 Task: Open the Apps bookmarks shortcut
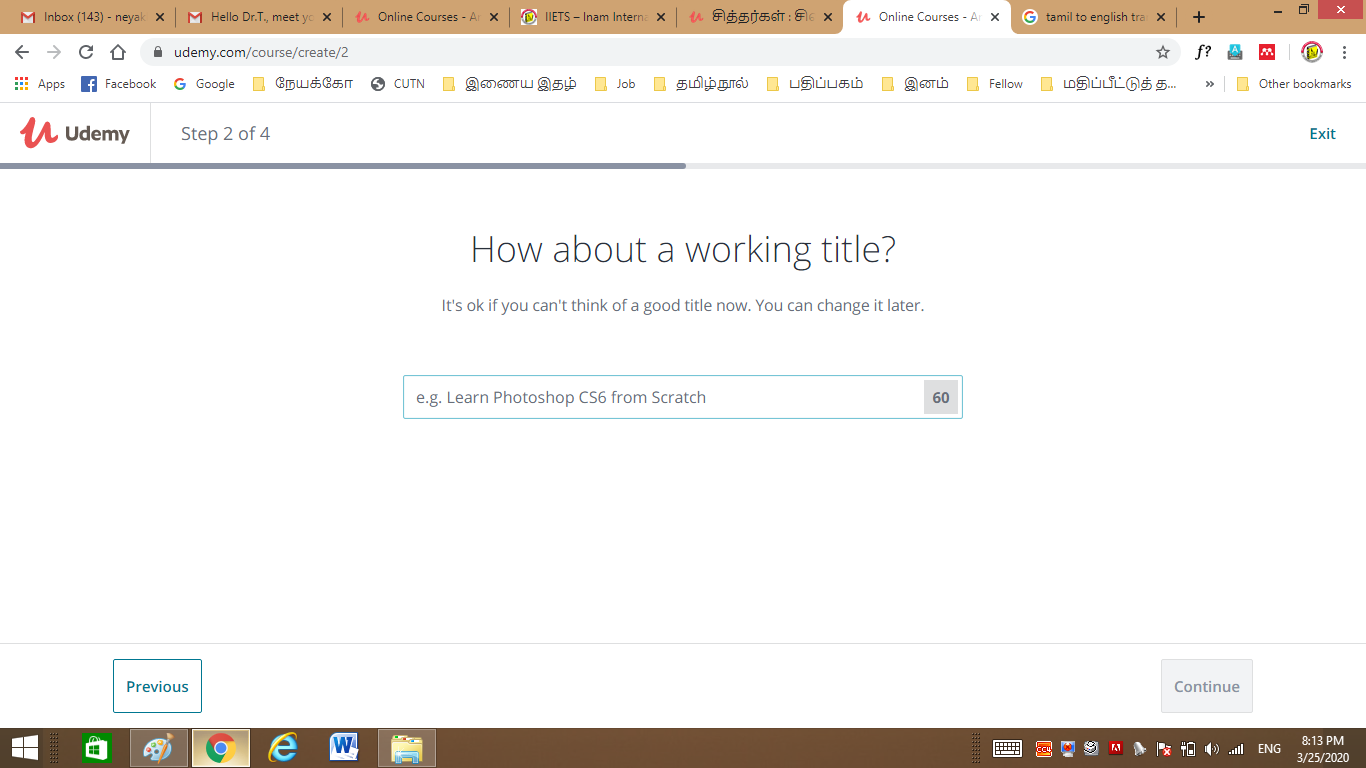(x=40, y=84)
